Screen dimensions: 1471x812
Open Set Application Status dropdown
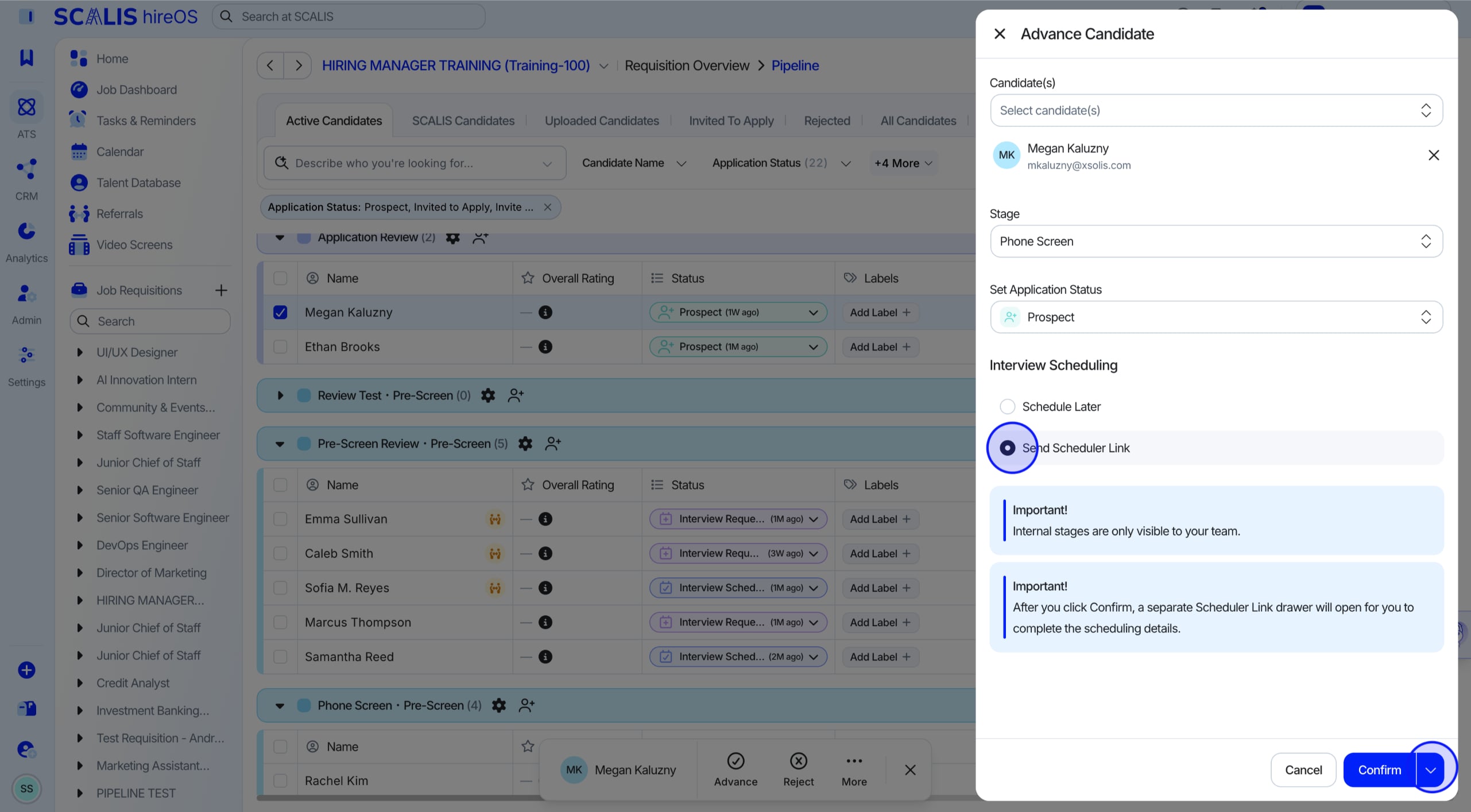pyautogui.click(x=1216, y=317)
